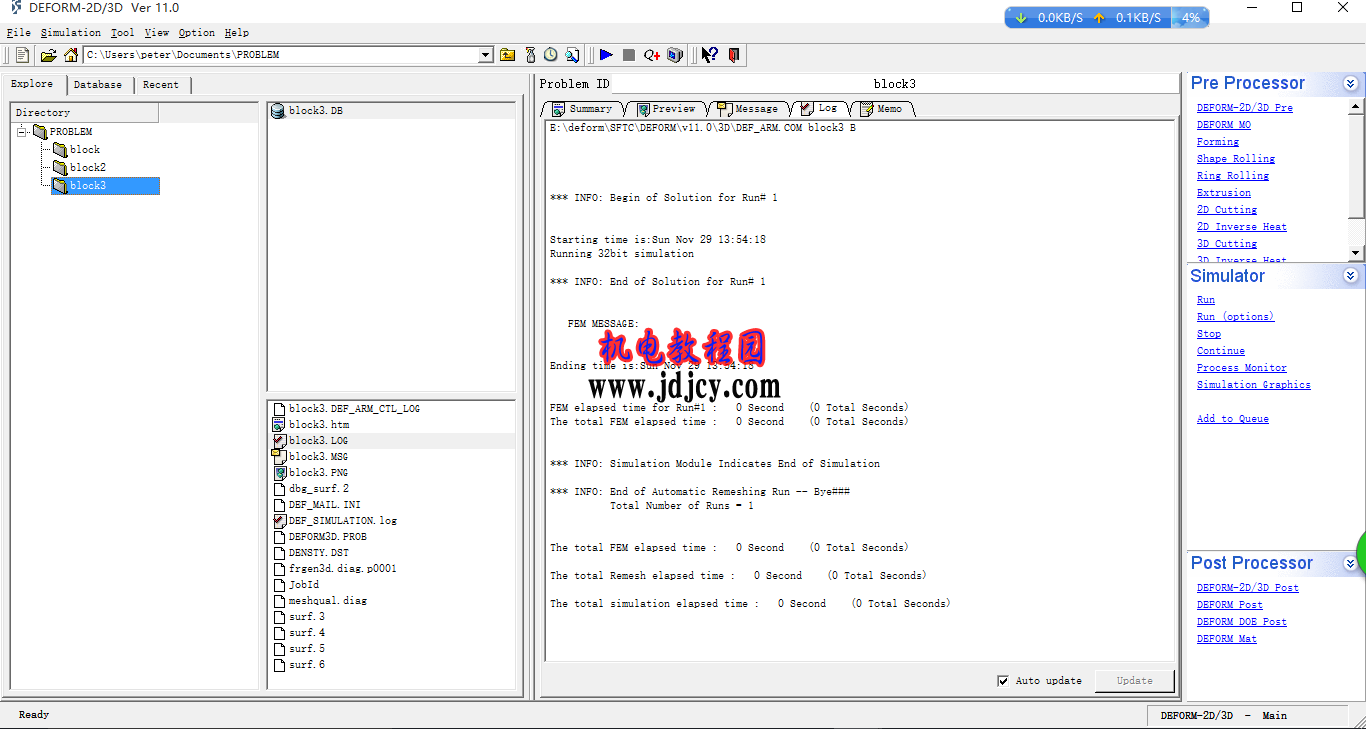
Task: Open the Forming pre processor link
Action: click(x=1218, y=142)
